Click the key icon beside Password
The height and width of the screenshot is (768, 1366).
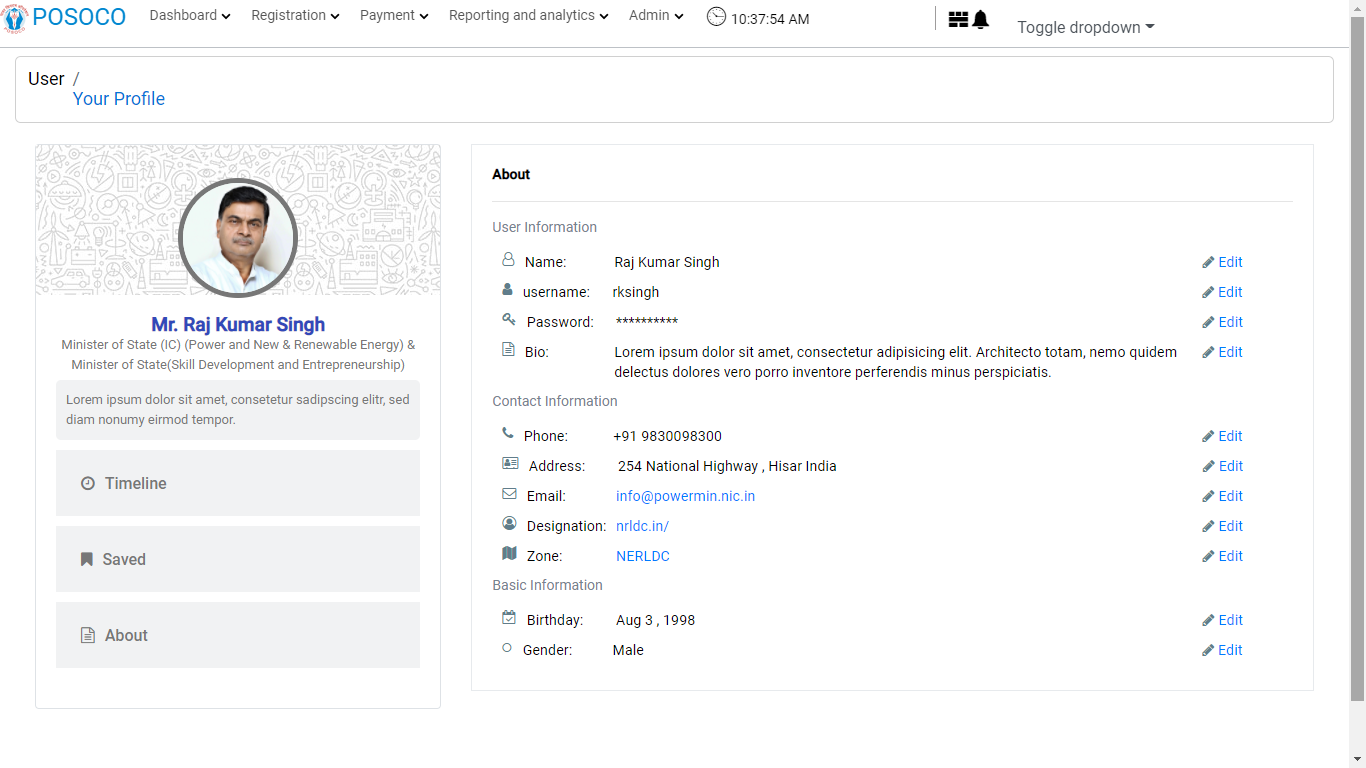point(509,320)
